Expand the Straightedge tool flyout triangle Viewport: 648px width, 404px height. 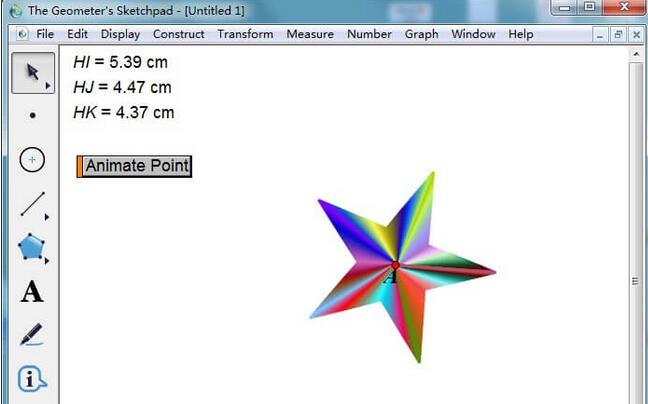coord(48,217)
